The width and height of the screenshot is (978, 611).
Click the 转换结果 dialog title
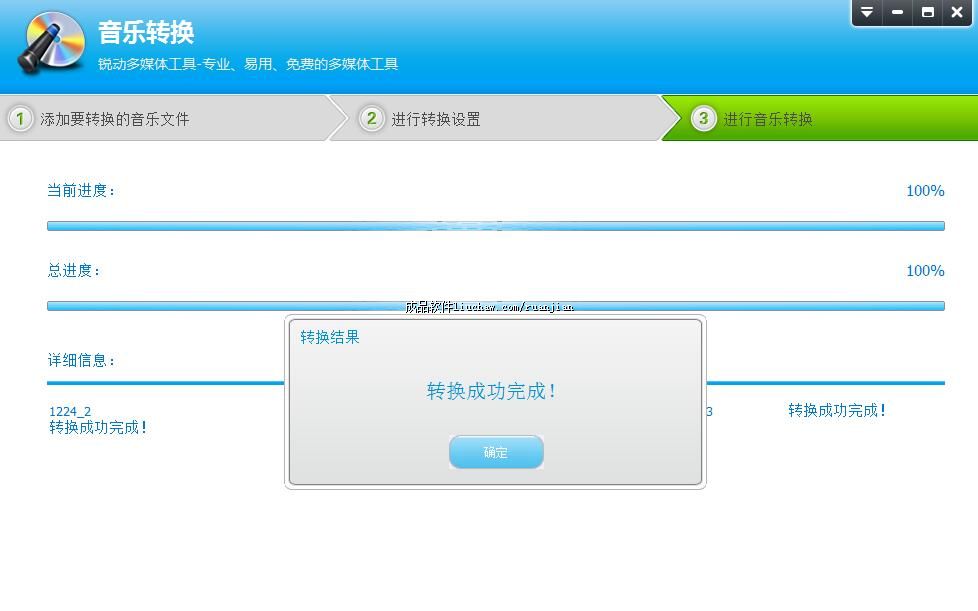pyautogui.click(x=330, y=337)
